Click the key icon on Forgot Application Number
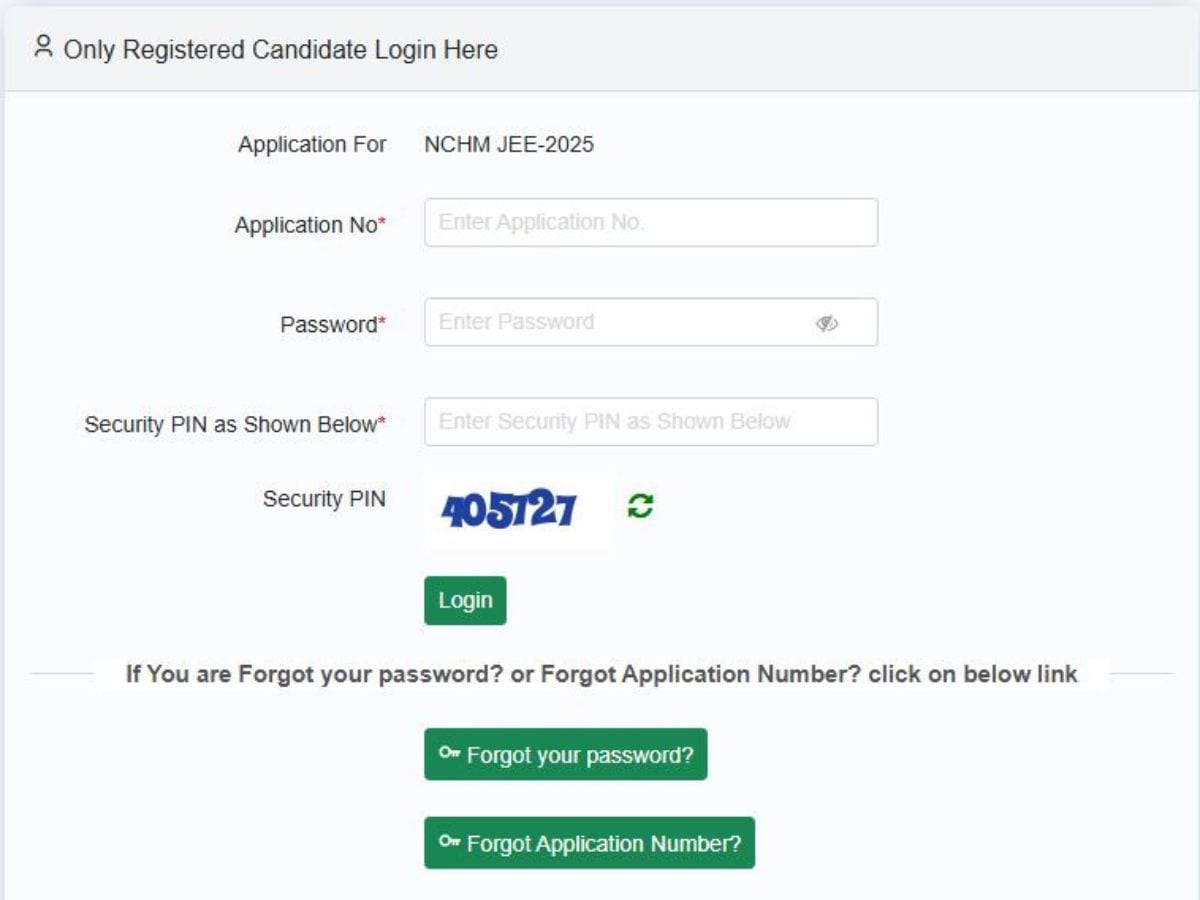This screenshot has height=900, width=1200. pos(449,843)
